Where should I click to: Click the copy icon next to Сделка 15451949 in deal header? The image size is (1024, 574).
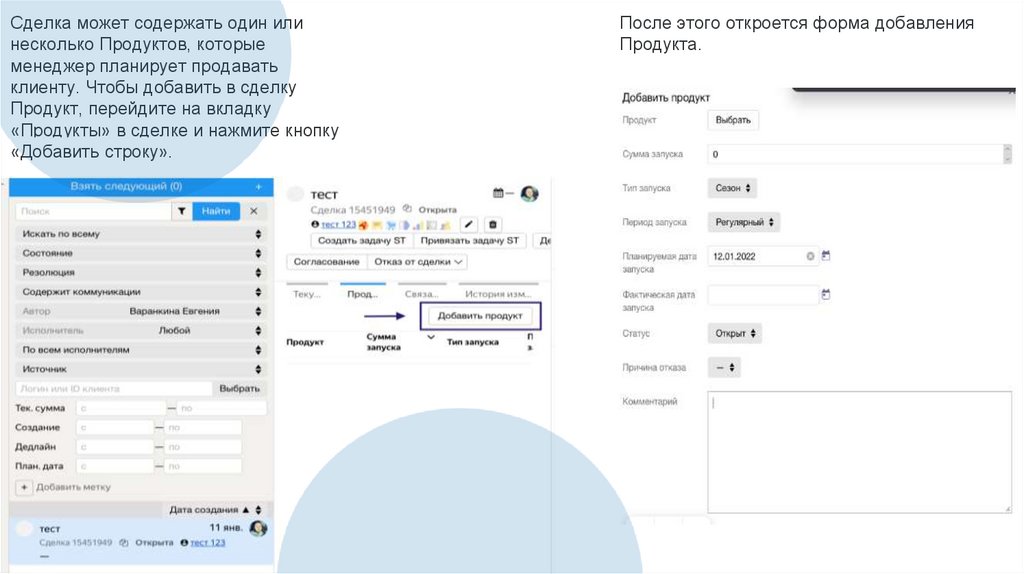point(408,209)
